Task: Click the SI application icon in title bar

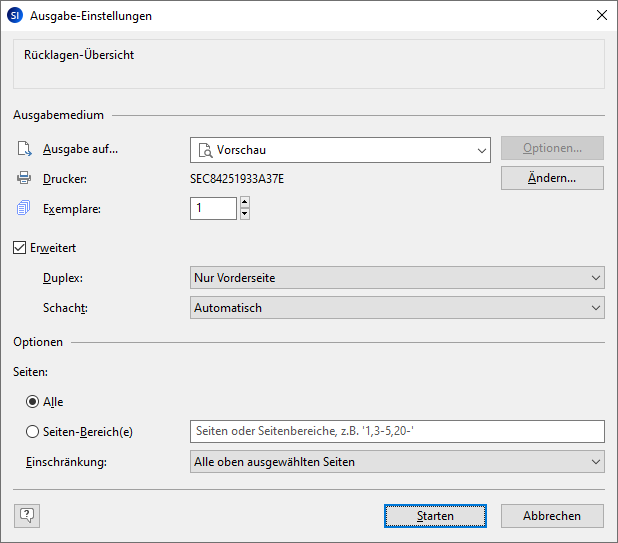Action: (15, 15)
